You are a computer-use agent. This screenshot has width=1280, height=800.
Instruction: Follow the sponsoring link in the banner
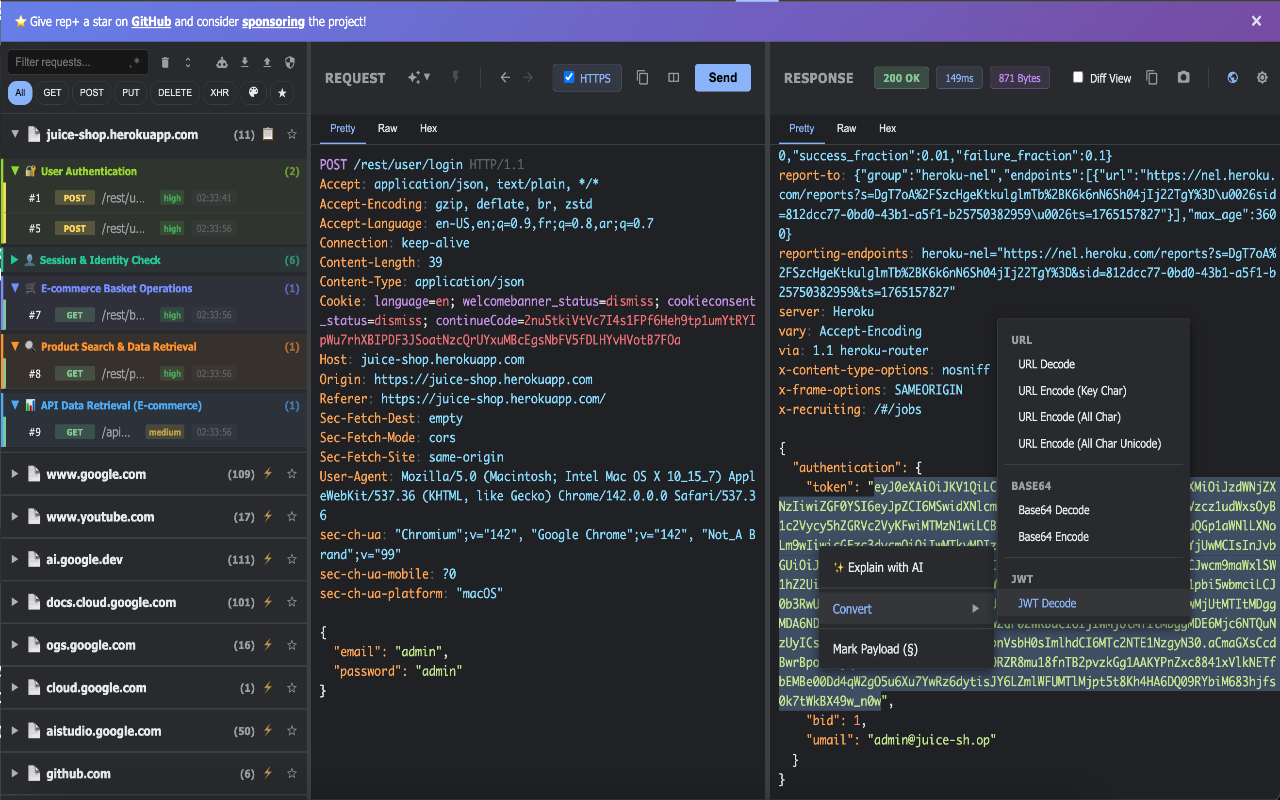point(273,21)
